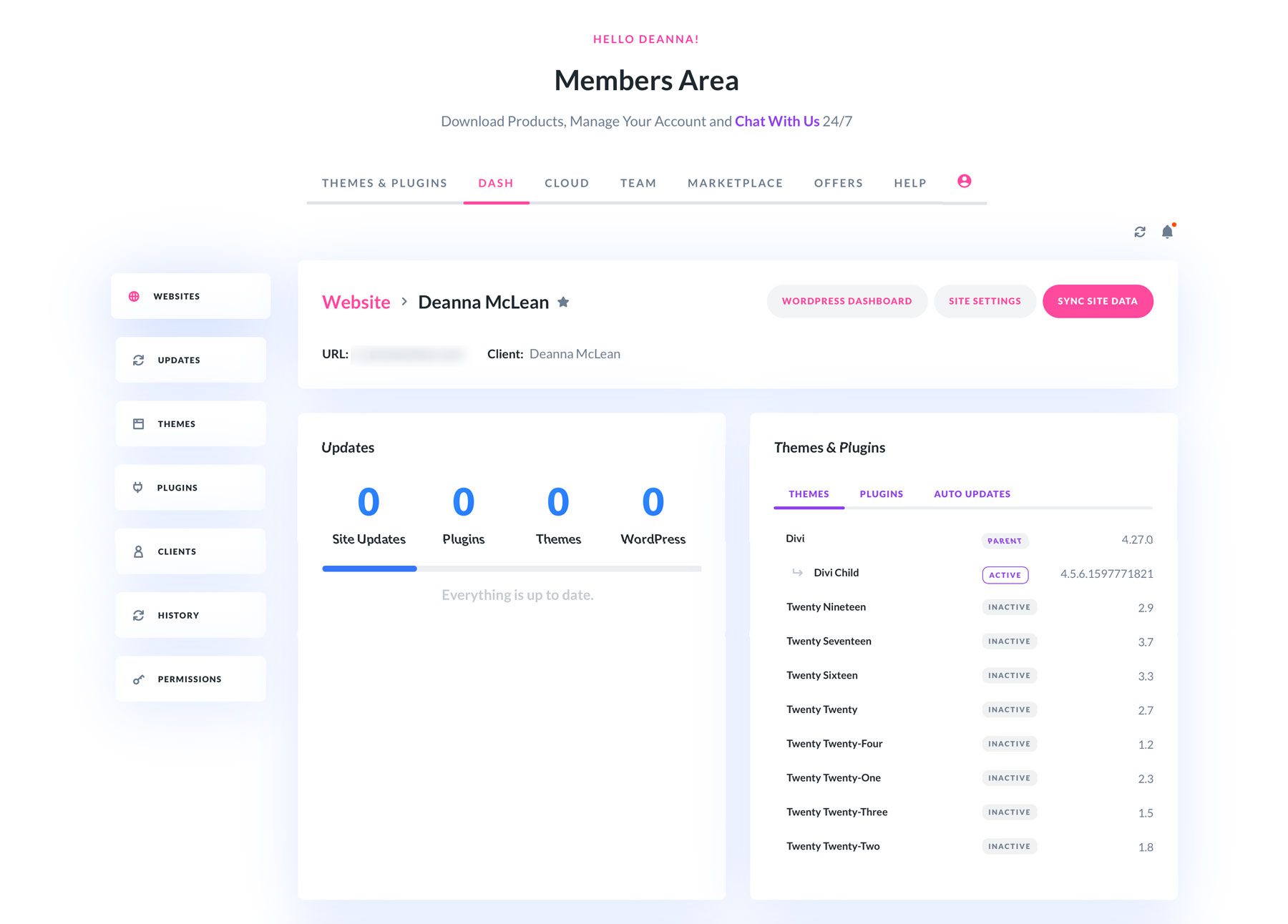Open the notifications bell
This screenshot has height=924, width=1288.
coord(1168,231)
